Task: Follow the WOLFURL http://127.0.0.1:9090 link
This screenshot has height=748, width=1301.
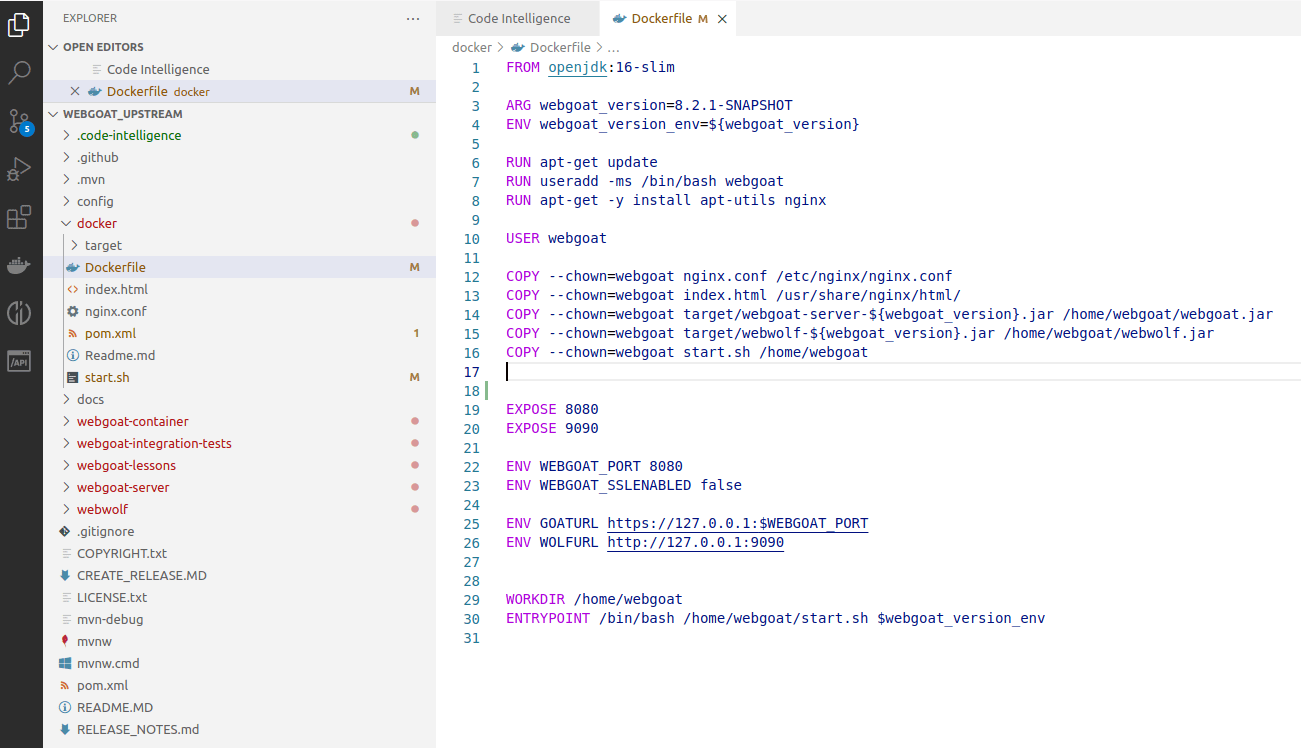Action: pos(696,542)
